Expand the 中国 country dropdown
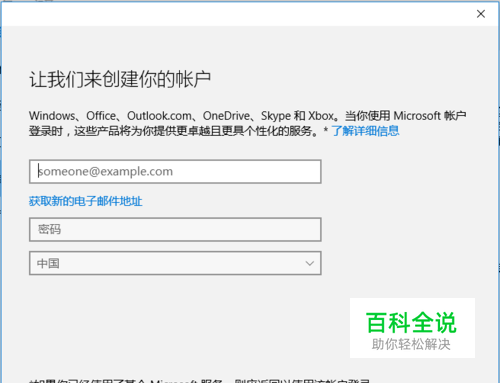The width and height of the screenshot is (500, 383). [x=175, y=263]
